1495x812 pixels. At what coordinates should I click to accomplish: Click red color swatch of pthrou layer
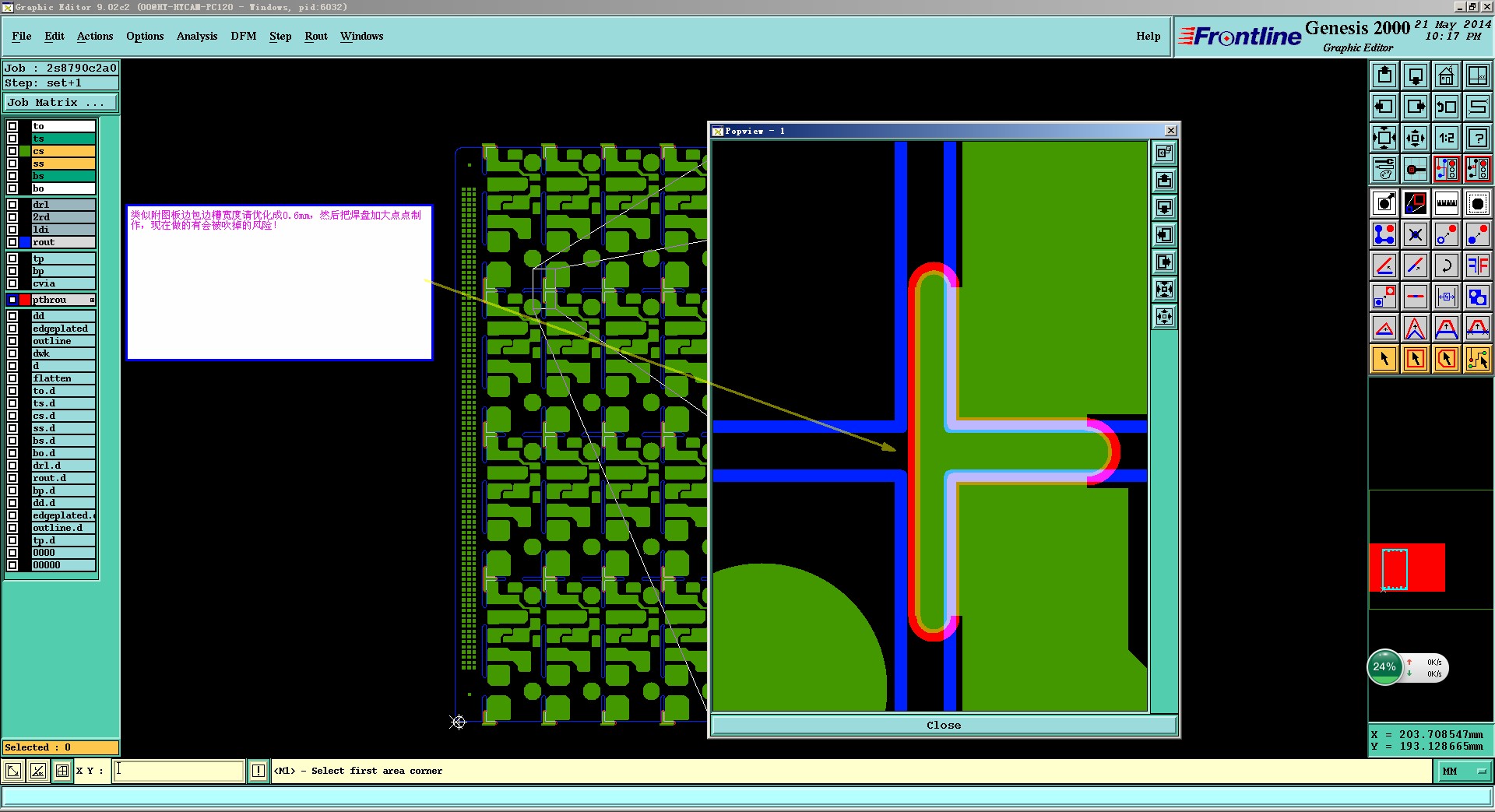25,300
